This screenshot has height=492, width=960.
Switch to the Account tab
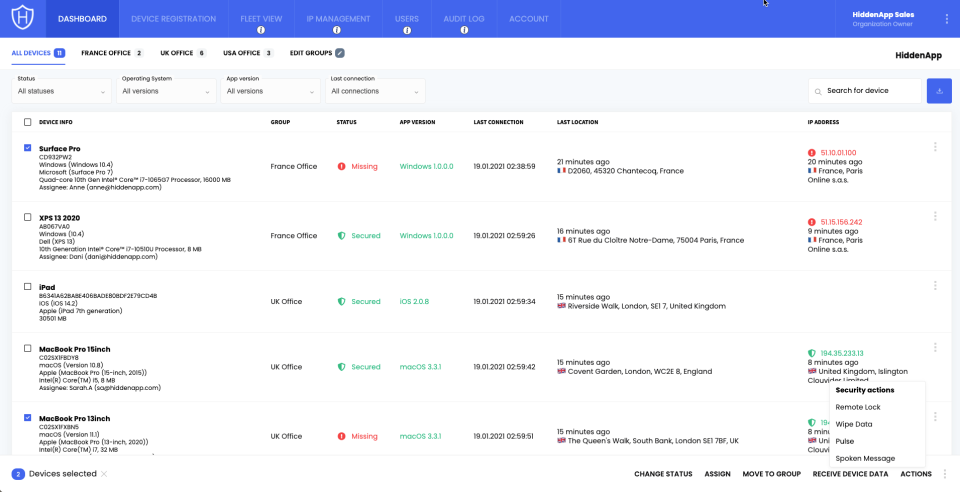coord(529,19)
